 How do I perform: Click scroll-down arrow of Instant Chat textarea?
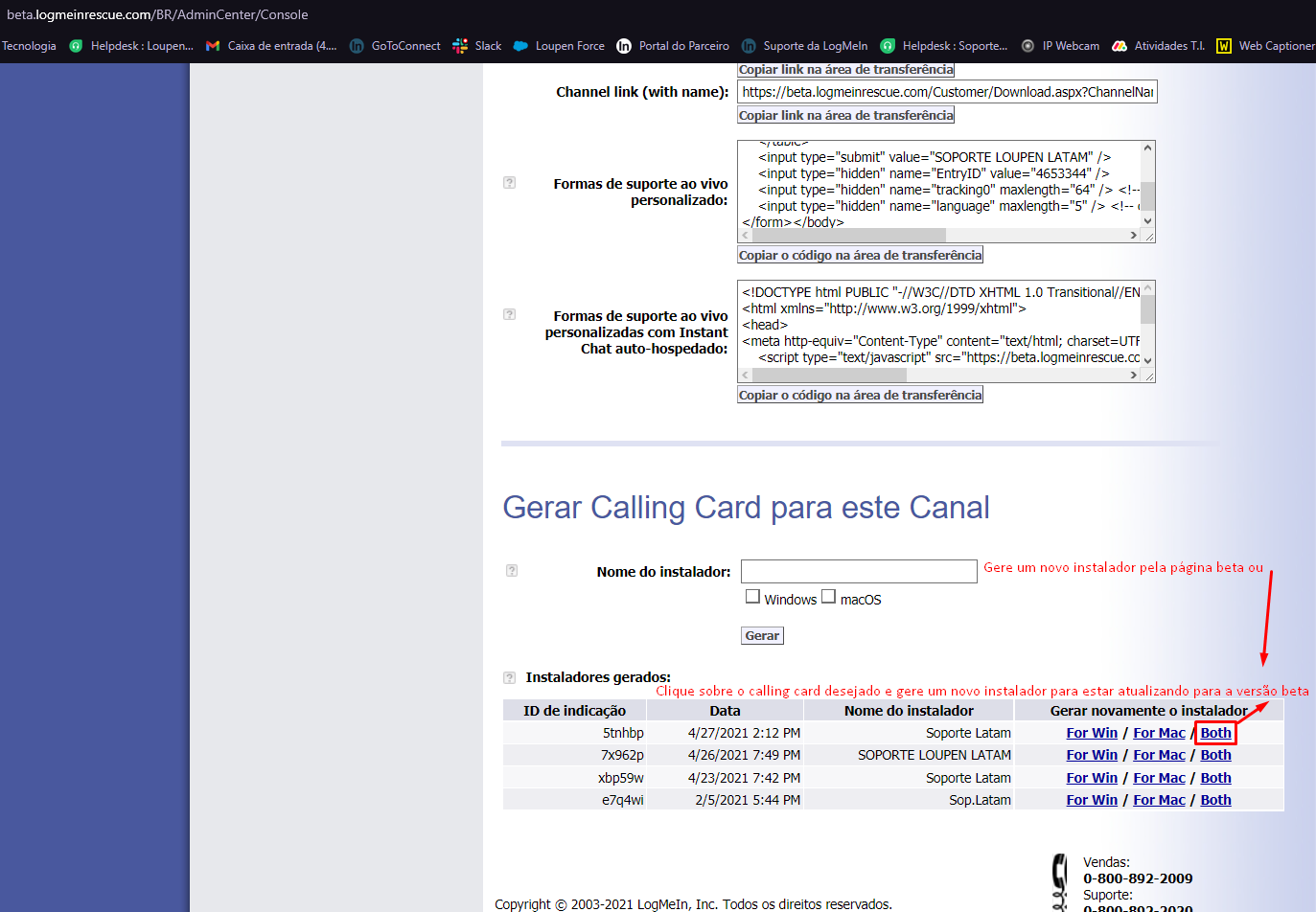[1147, 361]
